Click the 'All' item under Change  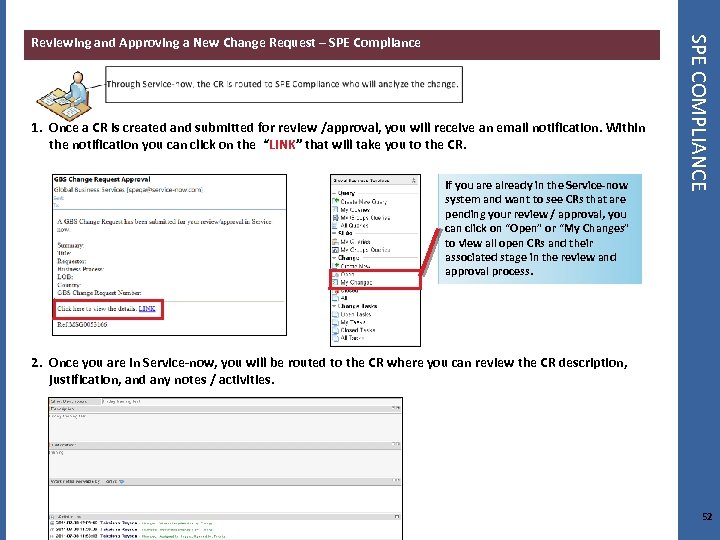point(344,298)
